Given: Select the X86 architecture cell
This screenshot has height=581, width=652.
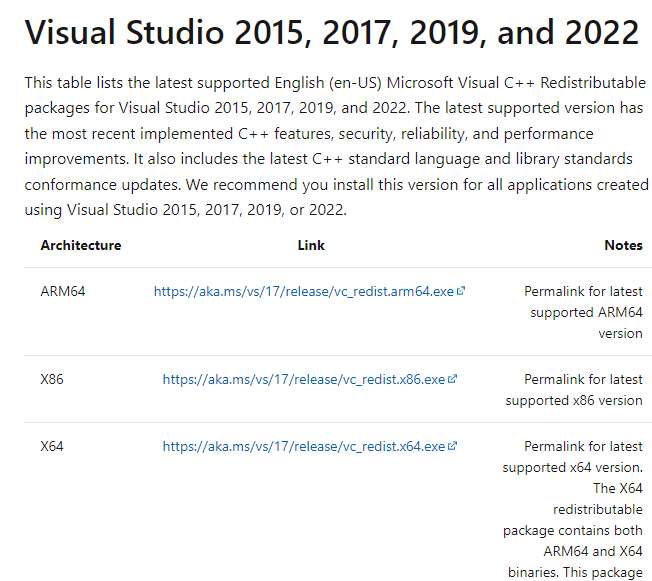Looking at the screenshot, I should click(52, 379).
